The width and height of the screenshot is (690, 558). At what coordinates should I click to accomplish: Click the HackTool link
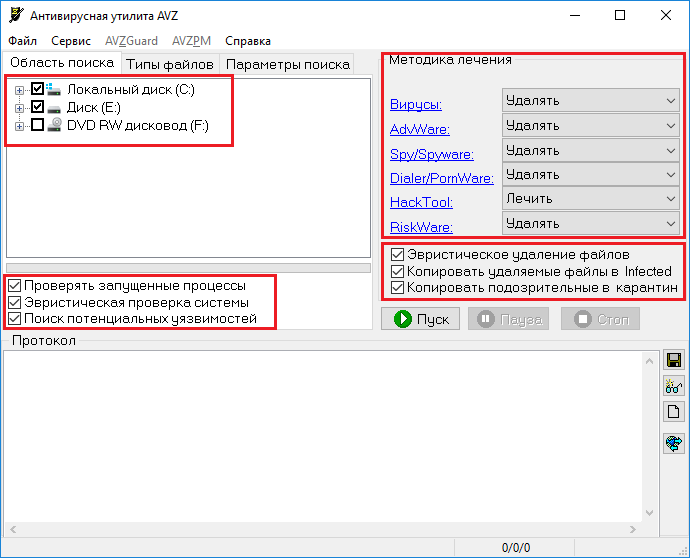coord(422,202)
